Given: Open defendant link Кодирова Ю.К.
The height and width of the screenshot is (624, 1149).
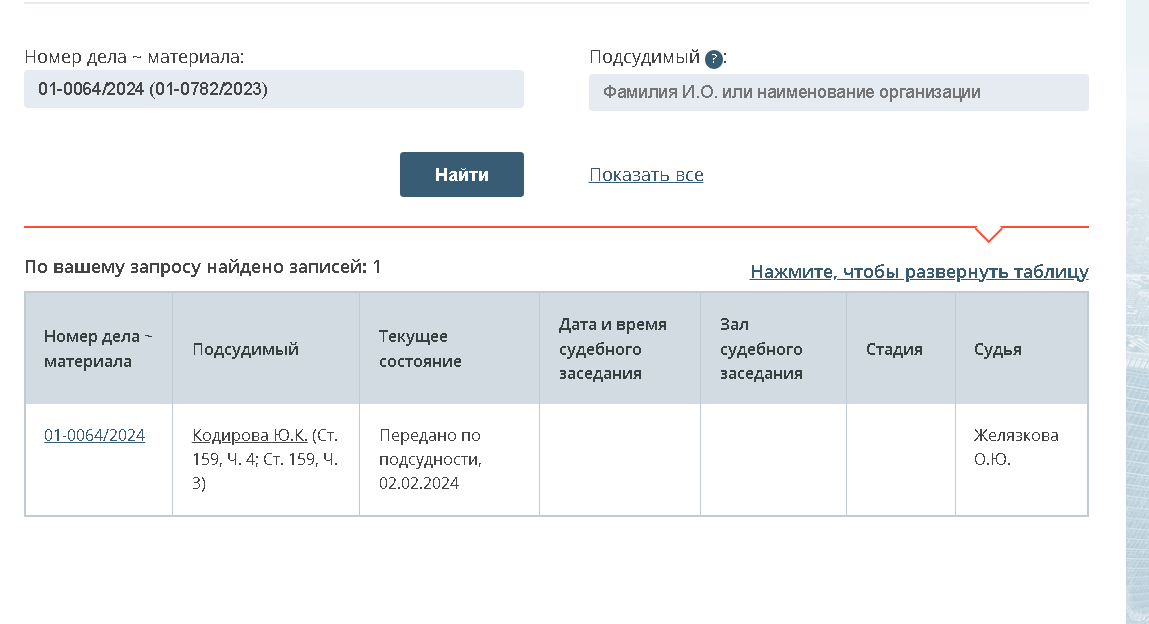Looking at the screenshot, I should 249,435.
